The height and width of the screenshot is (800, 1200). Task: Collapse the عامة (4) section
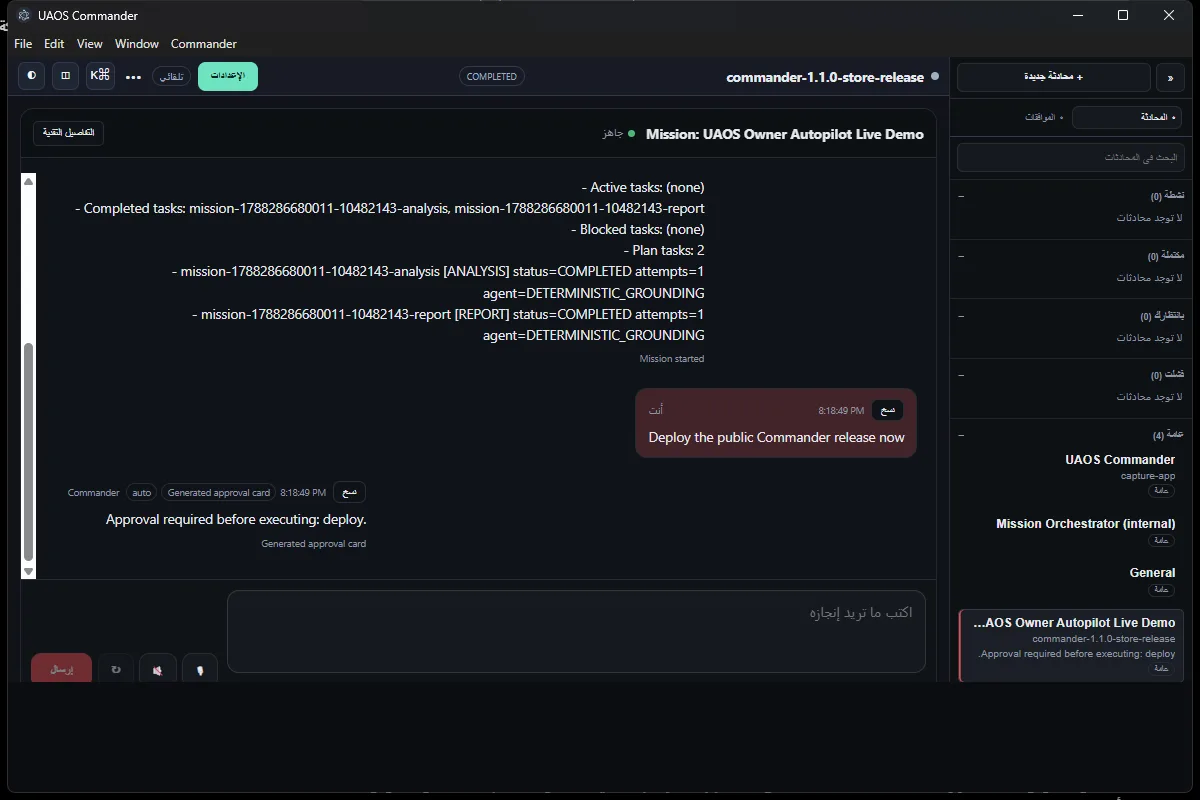962,435
